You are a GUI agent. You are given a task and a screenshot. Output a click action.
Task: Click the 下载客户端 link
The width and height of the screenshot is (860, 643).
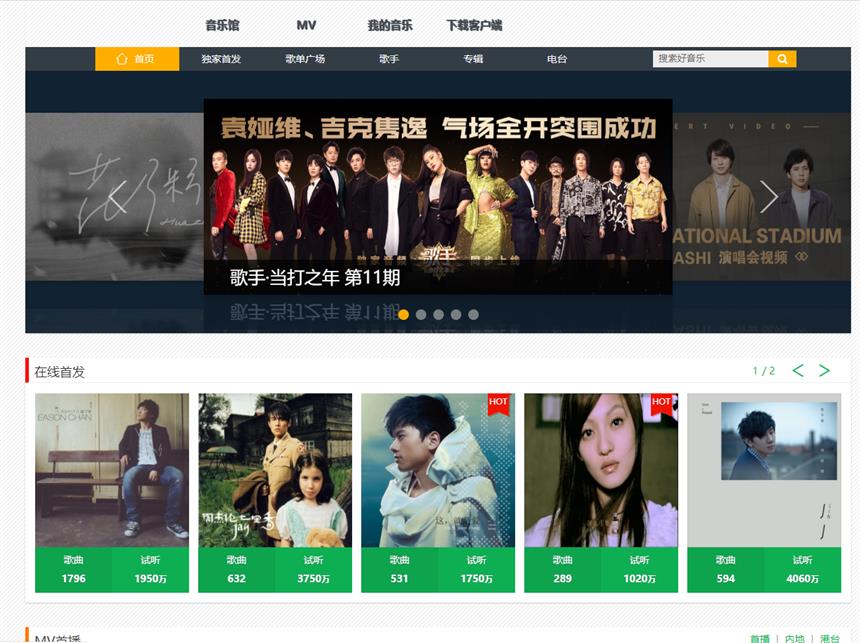(x=474, y=25)
